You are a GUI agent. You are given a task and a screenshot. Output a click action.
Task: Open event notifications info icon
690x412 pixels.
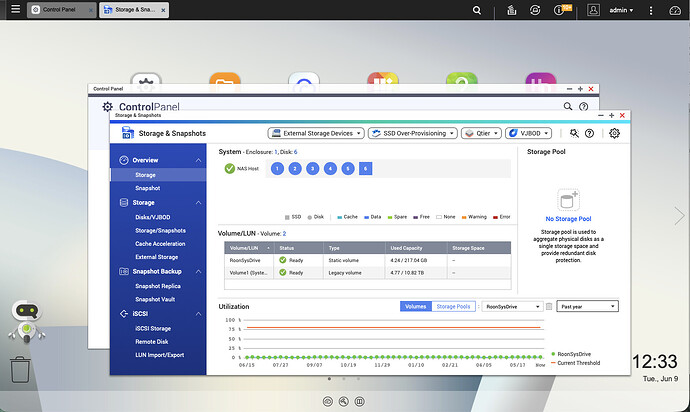[558, 10]
